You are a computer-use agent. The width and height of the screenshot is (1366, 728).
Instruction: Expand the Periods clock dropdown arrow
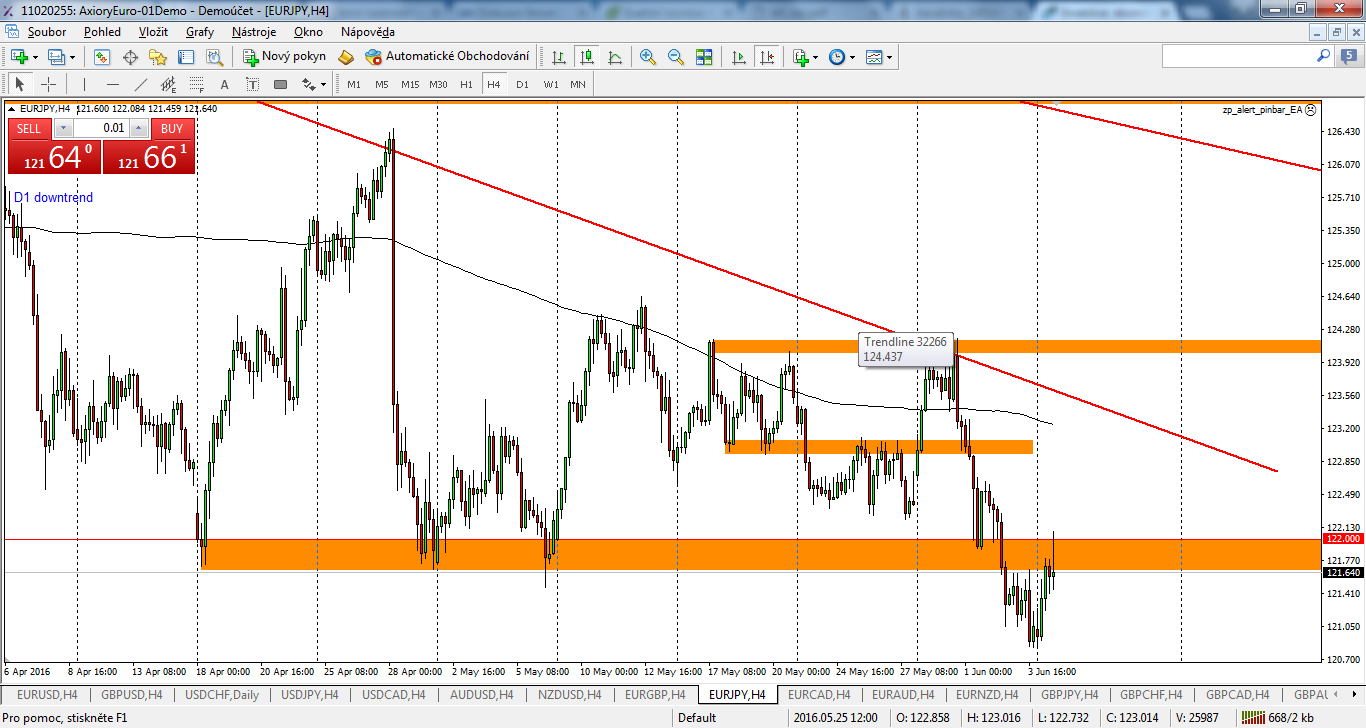(853, 57)
